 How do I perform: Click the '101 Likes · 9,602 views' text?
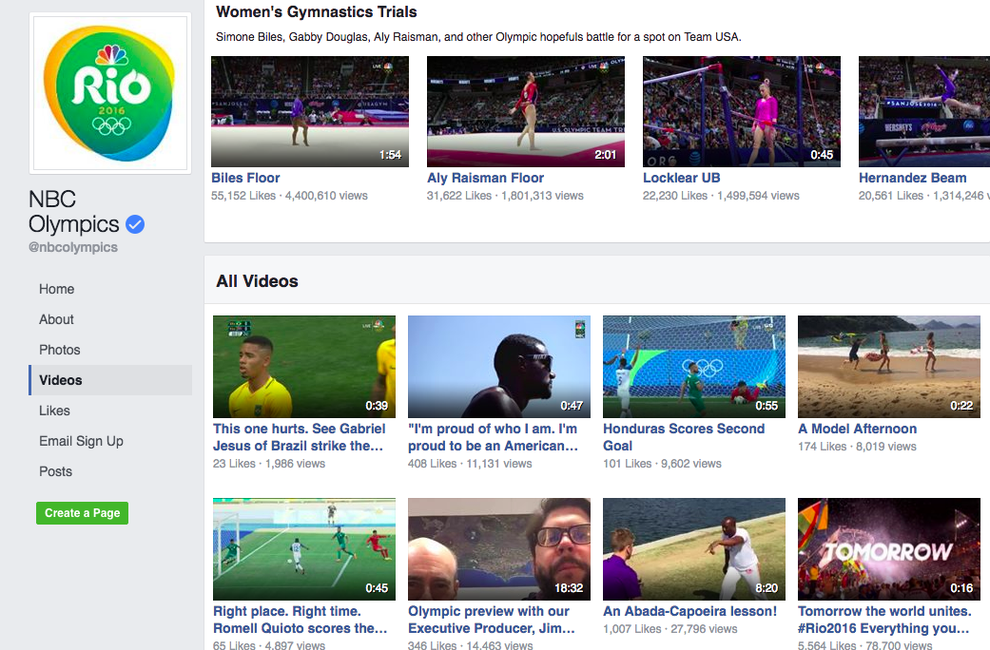tap(662, 464)
